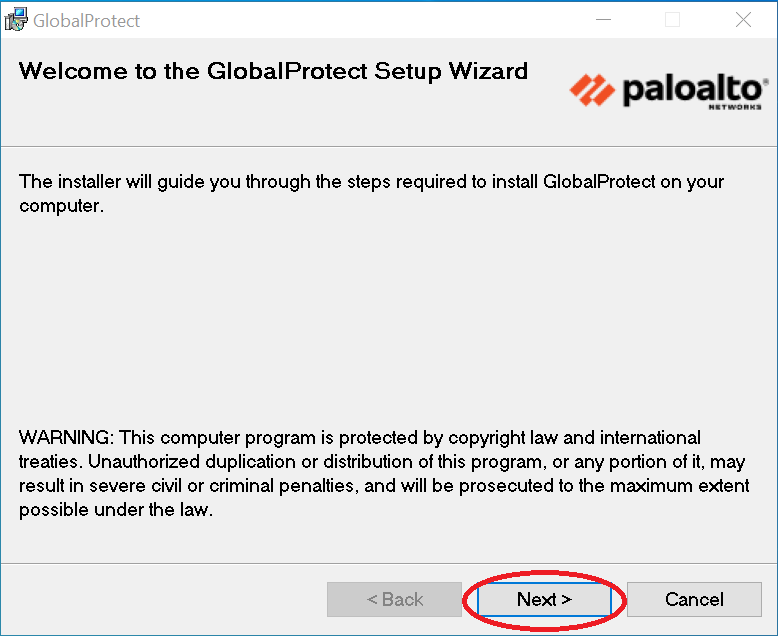Click the word WARNING in copyright notice

click(64, 438)
